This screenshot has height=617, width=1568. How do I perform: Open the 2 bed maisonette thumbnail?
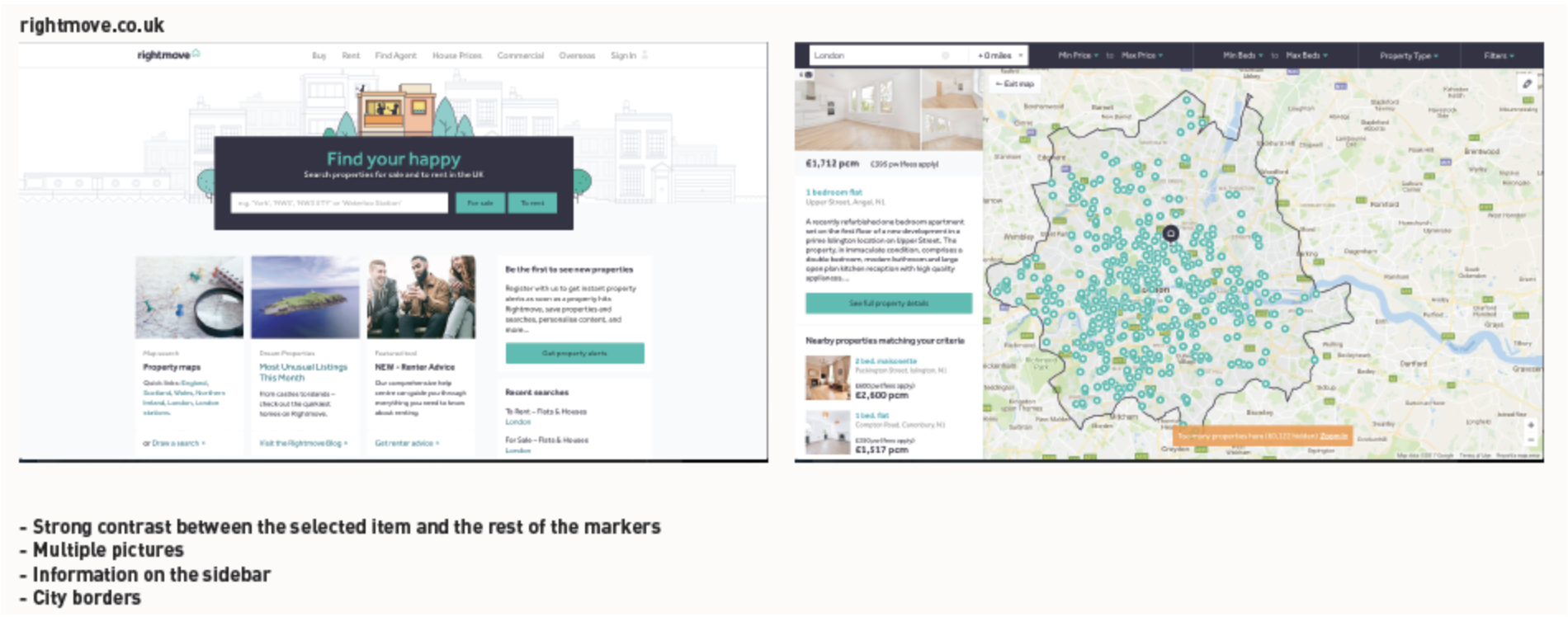pos(827,378)
